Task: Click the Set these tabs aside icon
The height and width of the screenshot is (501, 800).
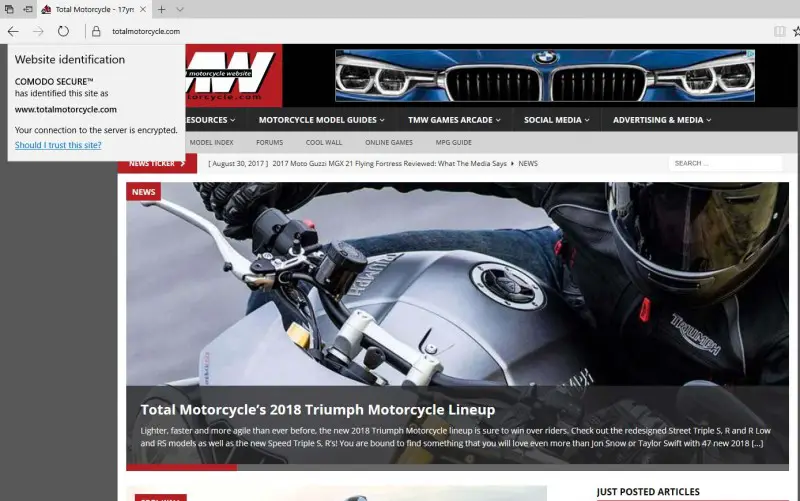Action: pos(28,9)
